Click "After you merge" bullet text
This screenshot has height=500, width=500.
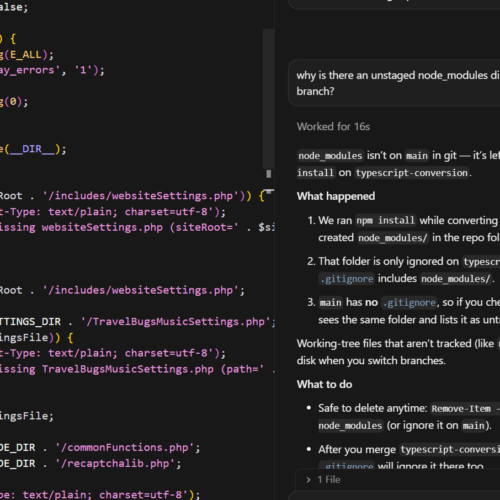357,449
